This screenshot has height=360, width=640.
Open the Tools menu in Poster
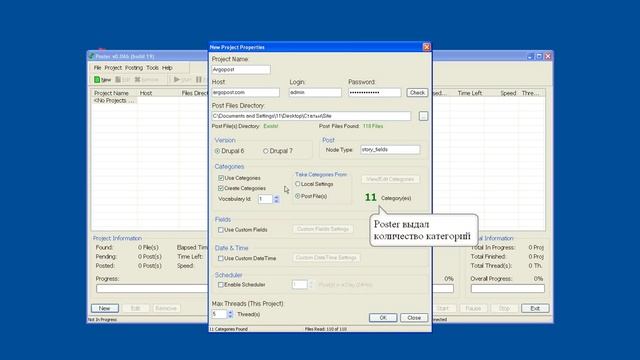152,68
